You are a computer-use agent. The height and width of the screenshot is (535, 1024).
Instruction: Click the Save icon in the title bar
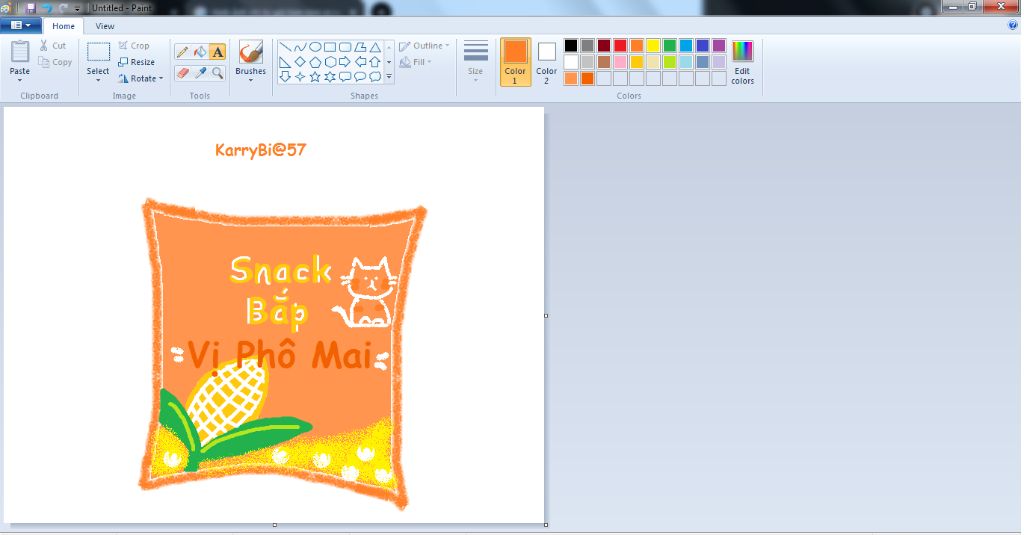coord(31,8)
